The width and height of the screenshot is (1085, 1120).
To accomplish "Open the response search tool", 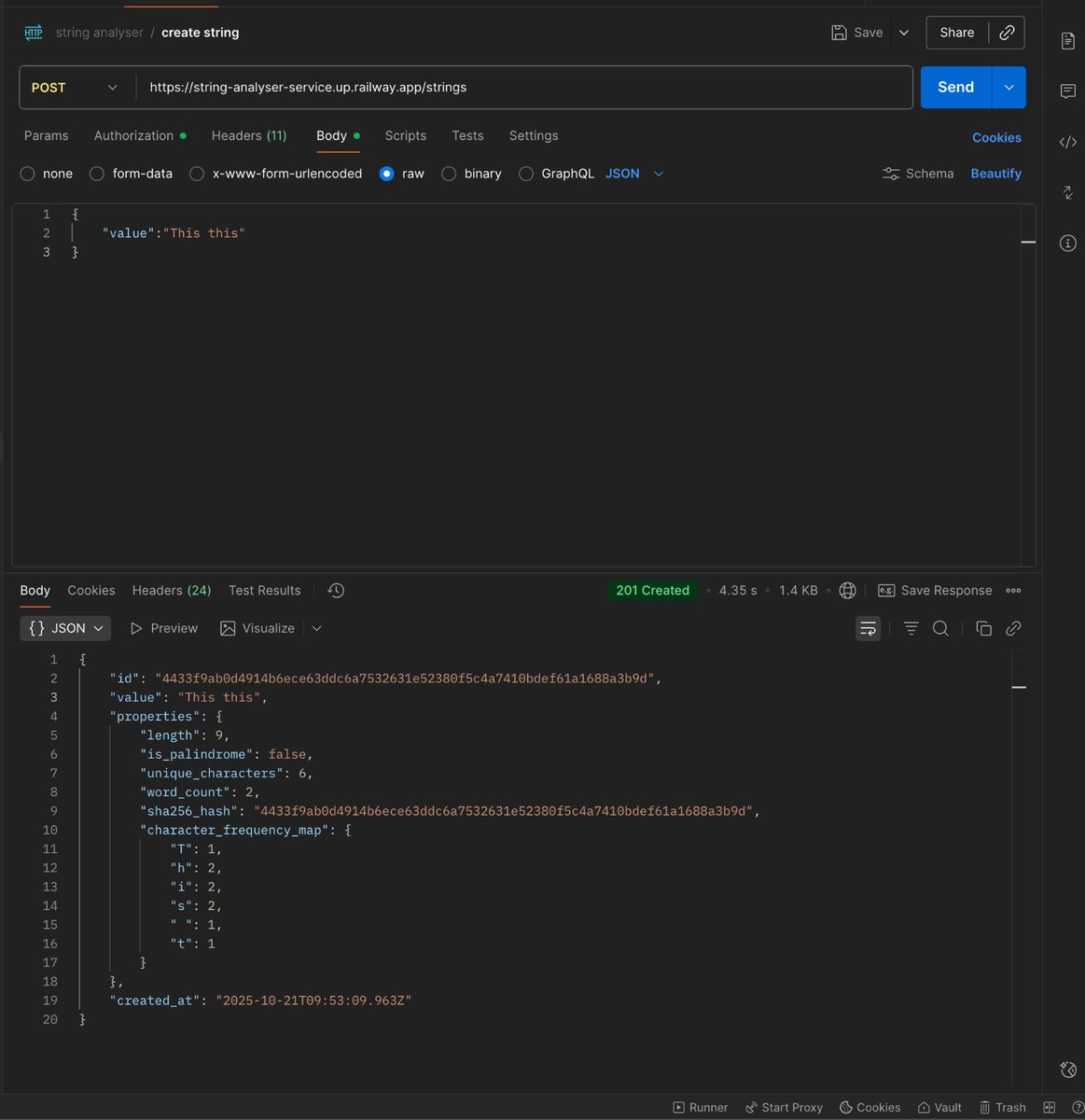I will [940, 628].
